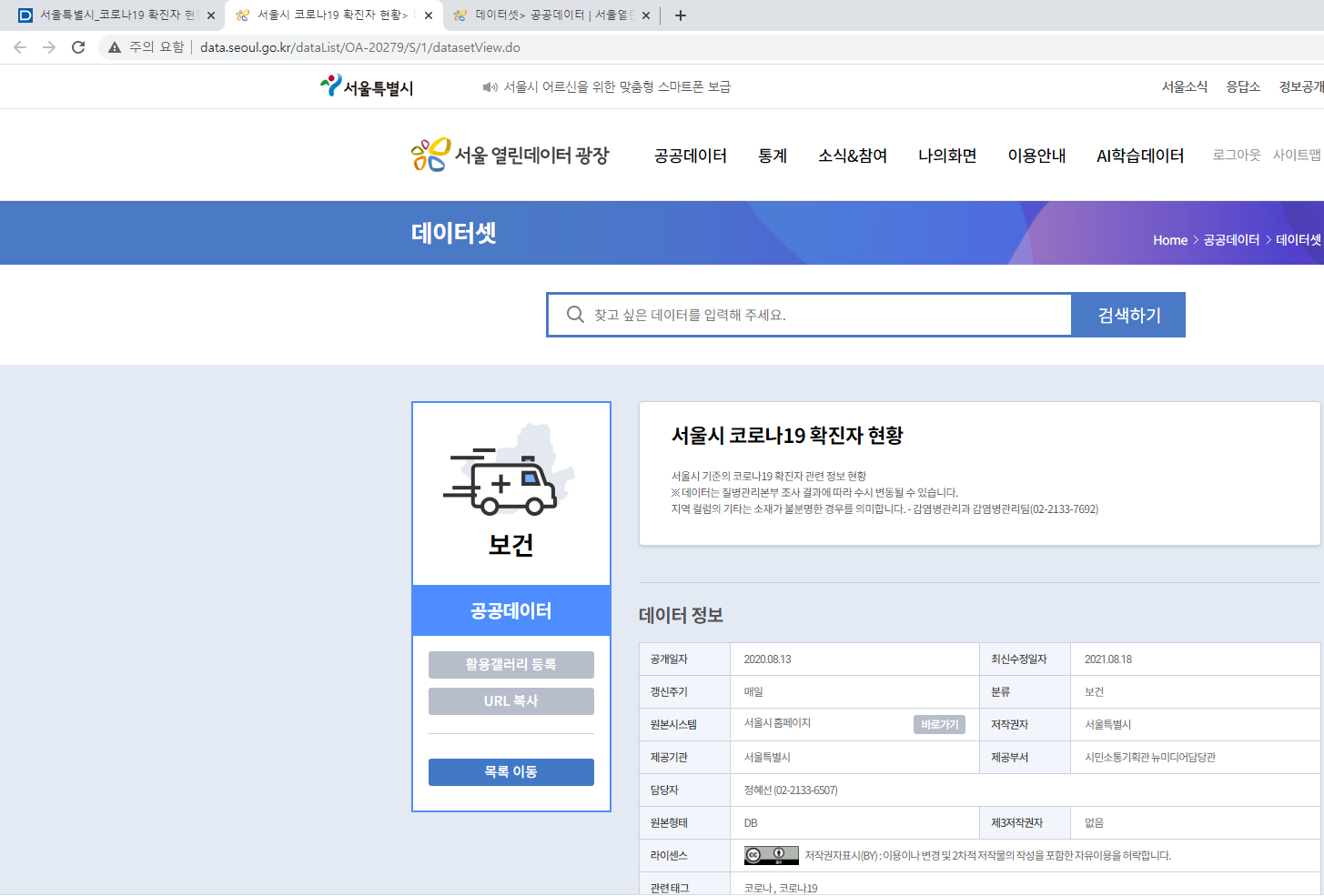Click the speaker announcement icon
The height and width of the screenshot is (896, 1324).
[x=490, y=87]
